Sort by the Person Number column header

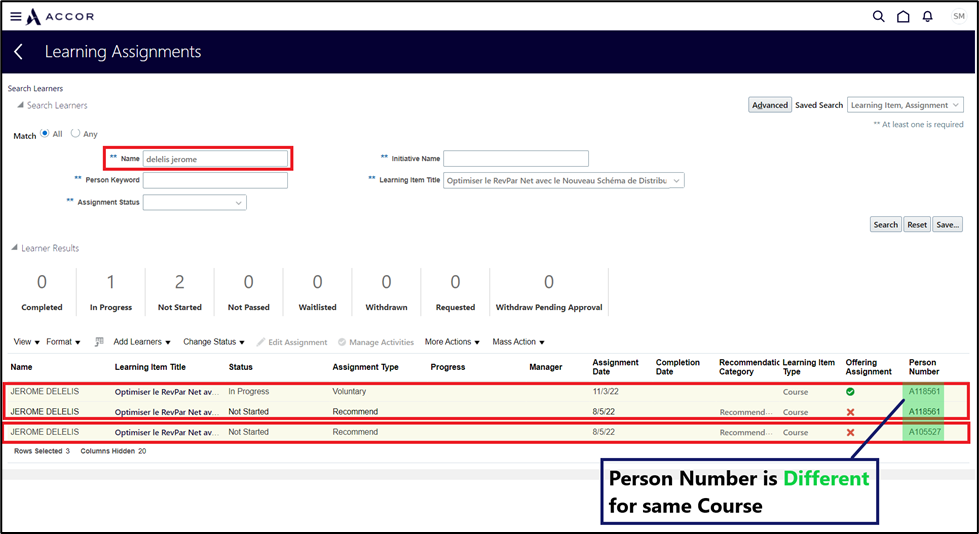(x=923, y=367)
